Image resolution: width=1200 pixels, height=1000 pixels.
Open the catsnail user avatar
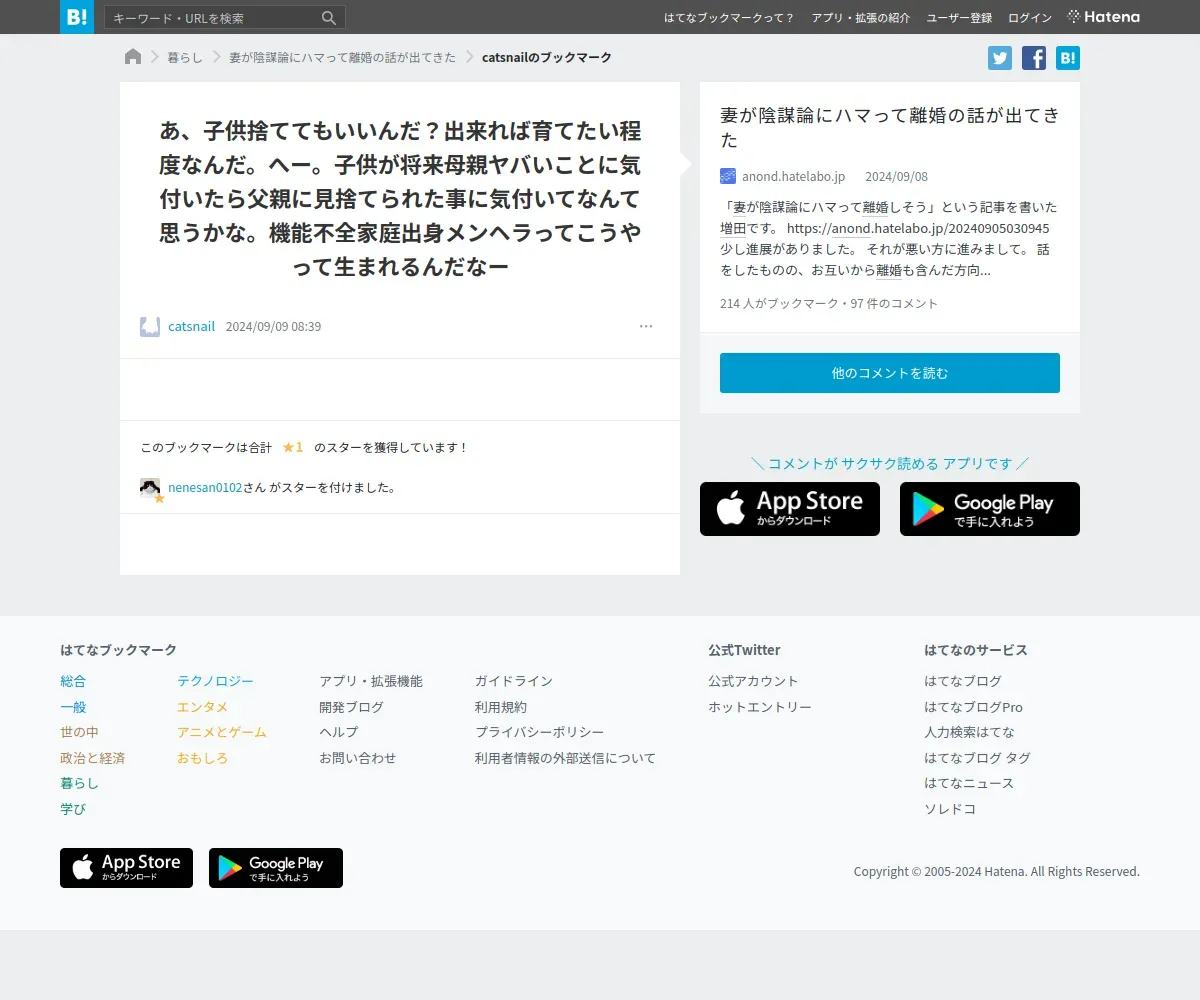coord(150,327)
